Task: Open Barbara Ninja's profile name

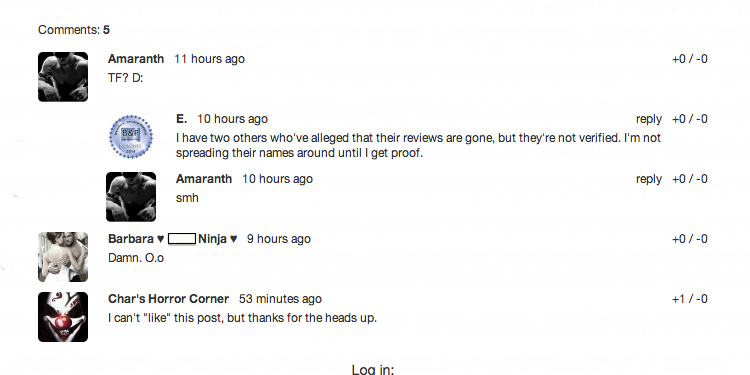Action: click(172, 239)
